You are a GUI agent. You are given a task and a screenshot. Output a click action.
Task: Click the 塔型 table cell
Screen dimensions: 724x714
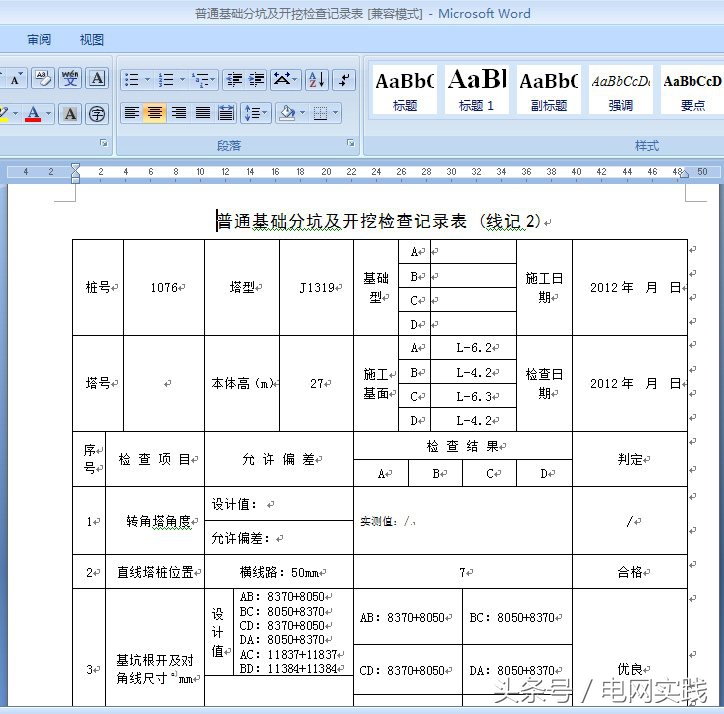click(x=242, y=288)
